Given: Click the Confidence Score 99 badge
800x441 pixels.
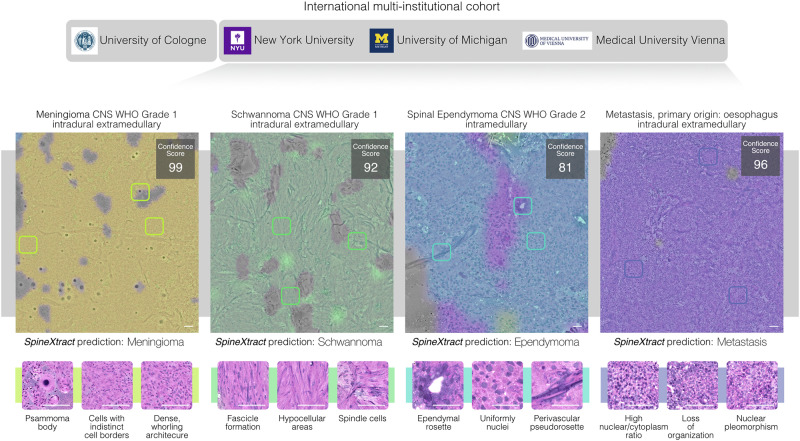Looking at the screenshot, I should point(175,159).
